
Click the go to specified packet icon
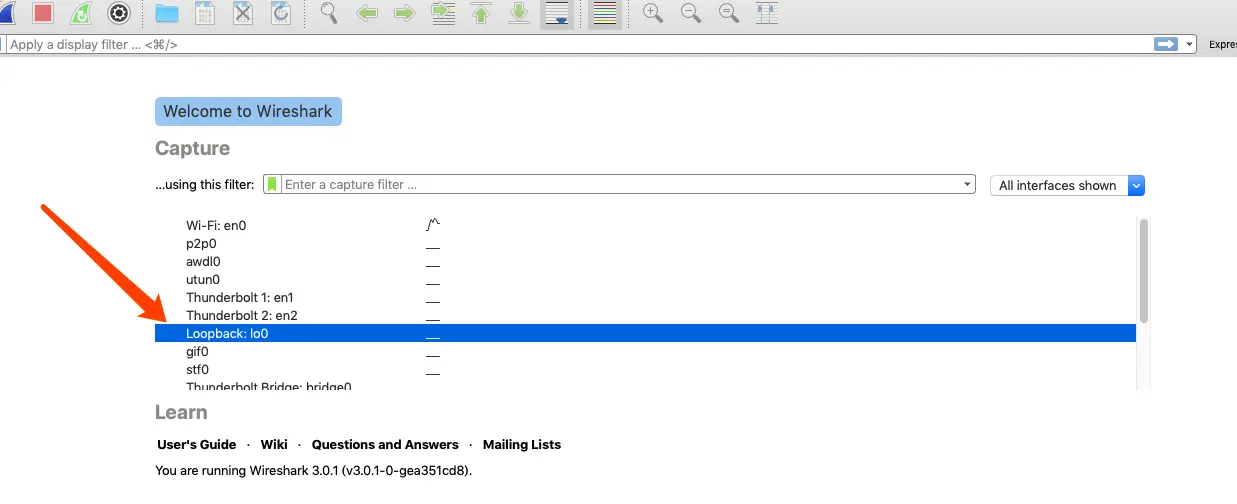click(443, 13)
